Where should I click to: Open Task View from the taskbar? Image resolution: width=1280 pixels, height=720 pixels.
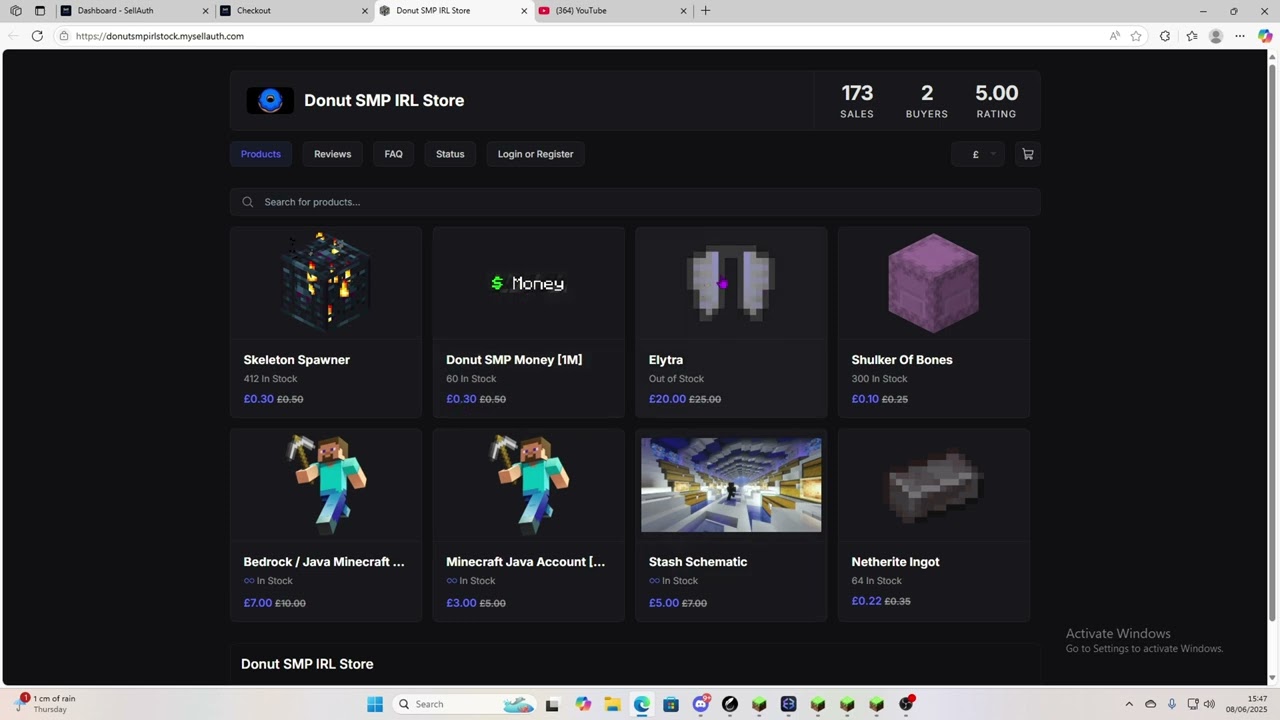(x=552, y=704)
